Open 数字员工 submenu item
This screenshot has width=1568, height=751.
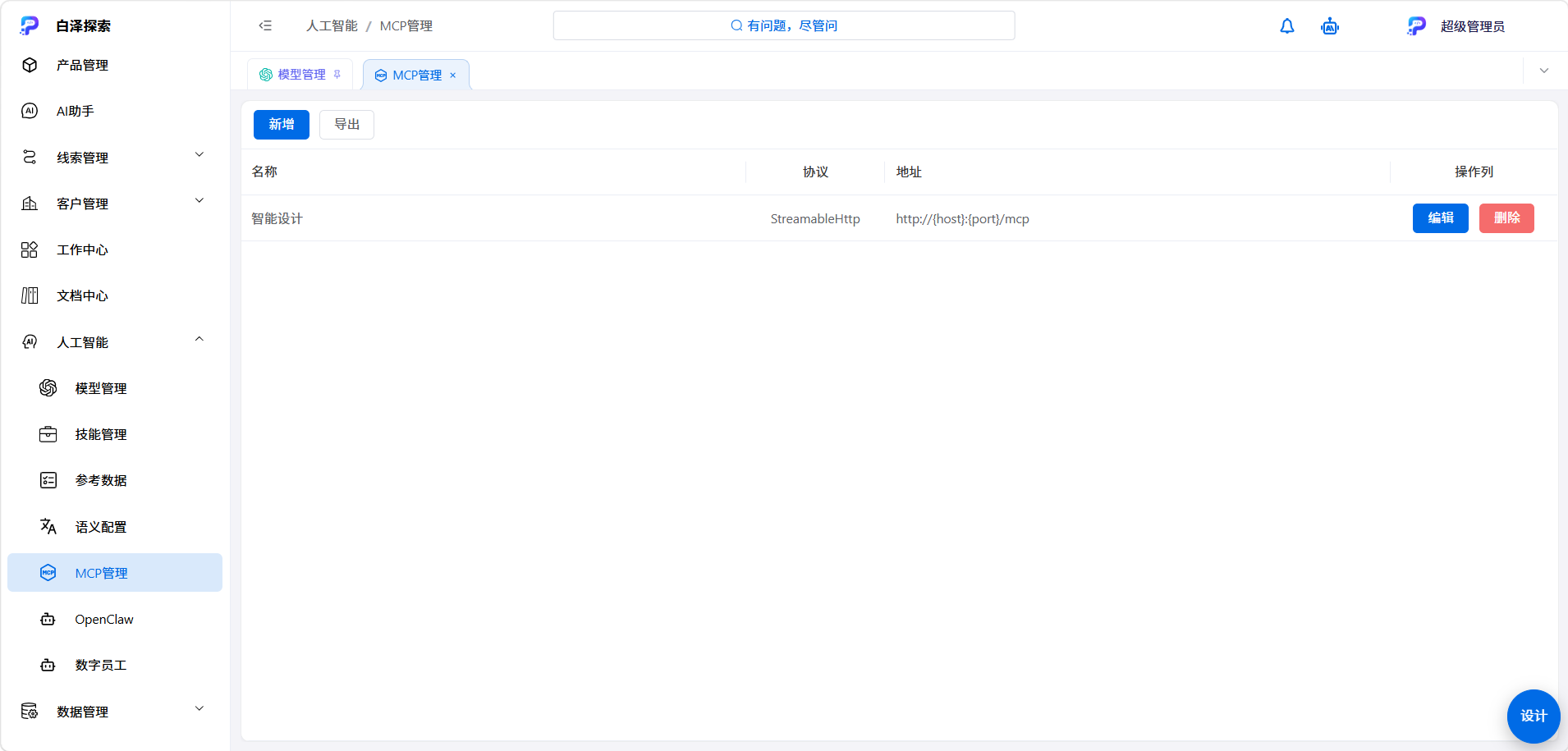coord(115,665)
